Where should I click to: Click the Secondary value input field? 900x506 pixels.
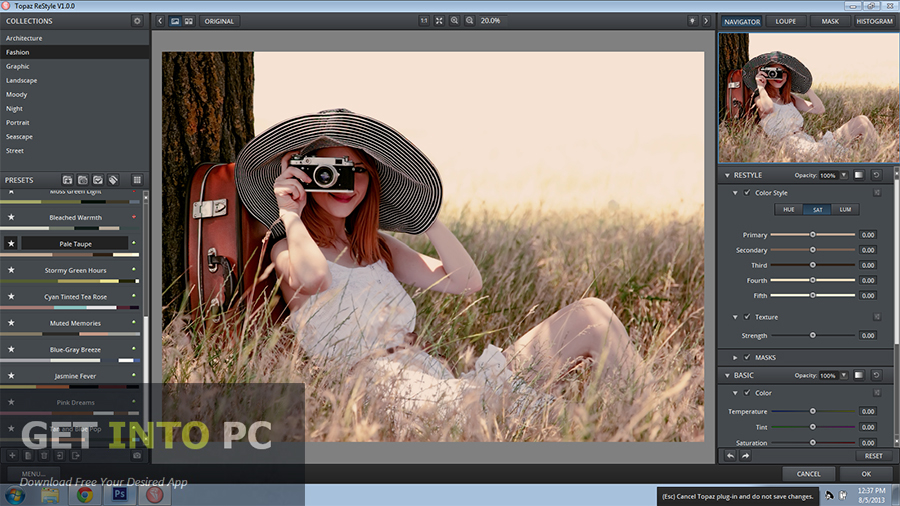pos(868,250)
